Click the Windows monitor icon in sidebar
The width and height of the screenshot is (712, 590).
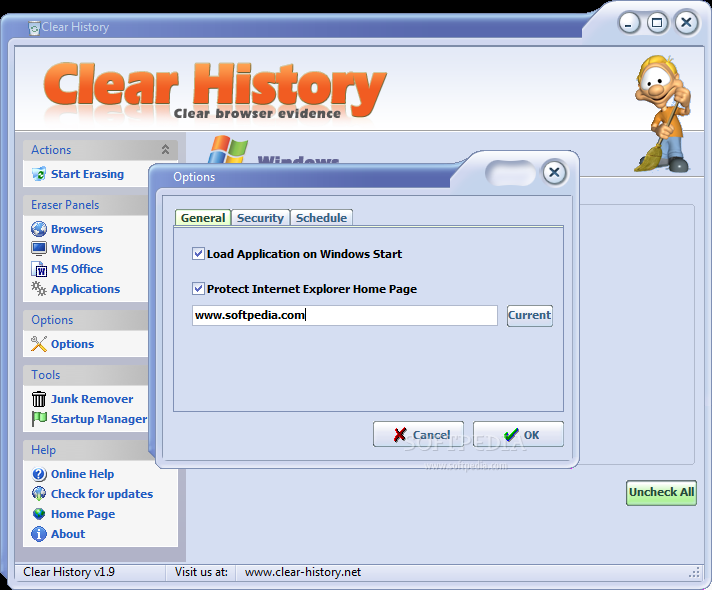(x=39, y=249)
